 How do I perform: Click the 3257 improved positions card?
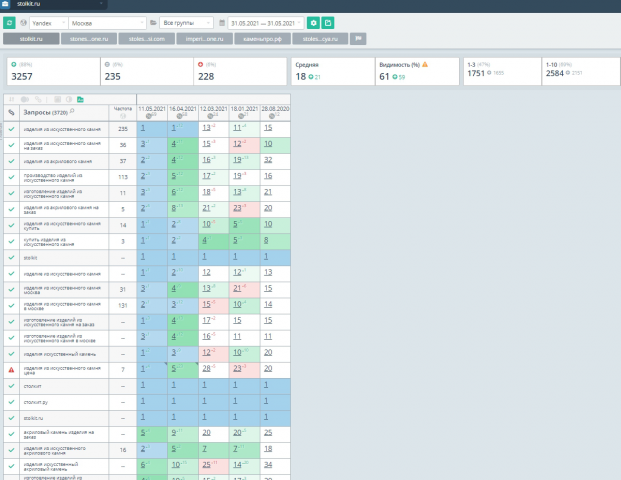coord(53,71)
